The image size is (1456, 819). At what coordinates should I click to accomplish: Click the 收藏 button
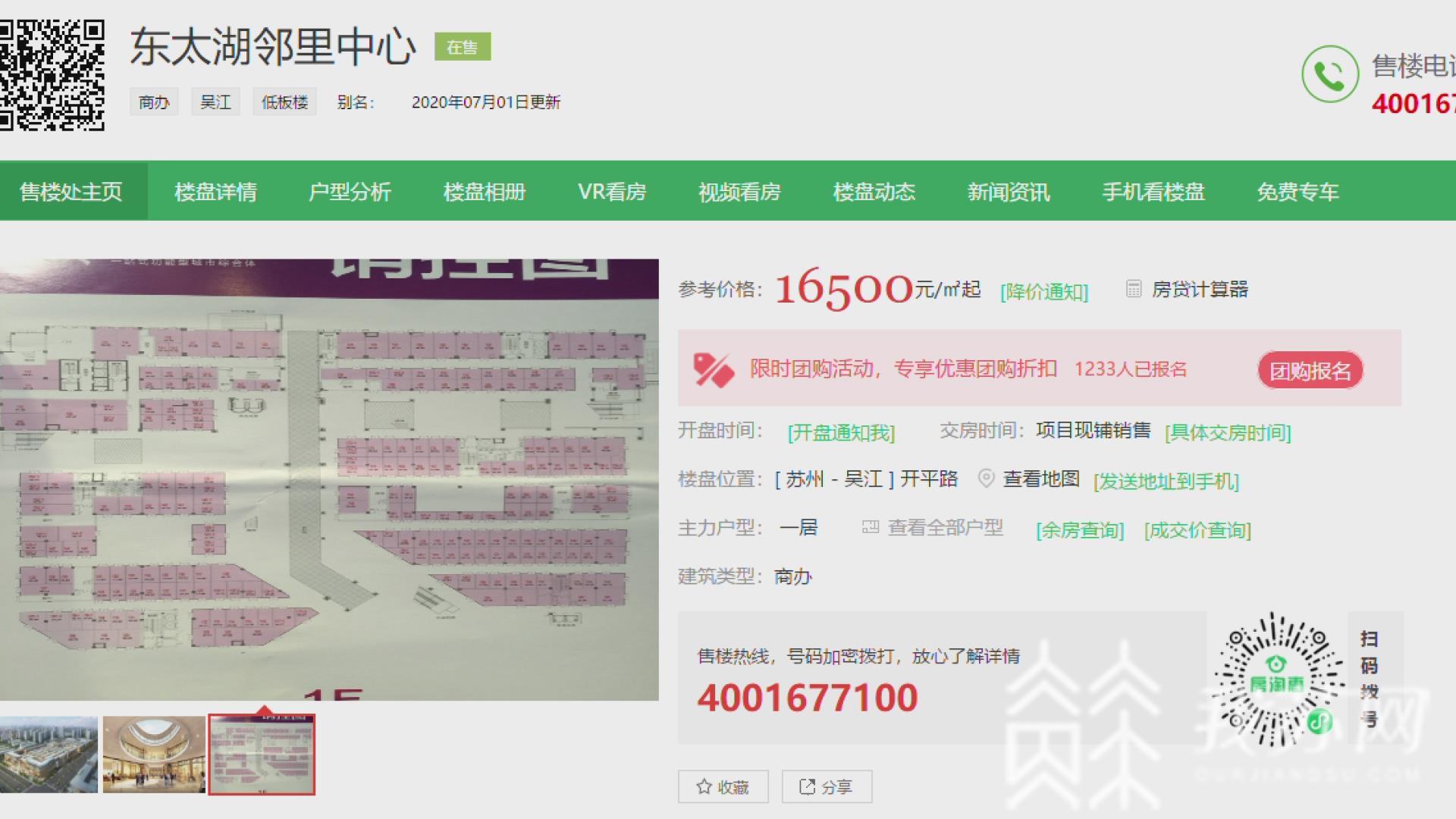pos(723,787)
